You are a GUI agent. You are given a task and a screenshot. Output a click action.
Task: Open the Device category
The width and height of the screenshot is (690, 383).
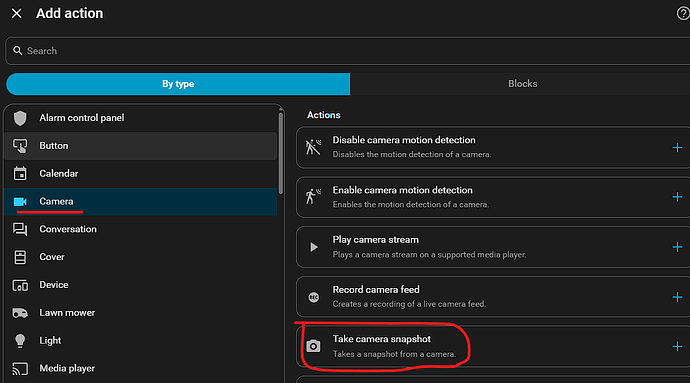click(x=141, y=285)
